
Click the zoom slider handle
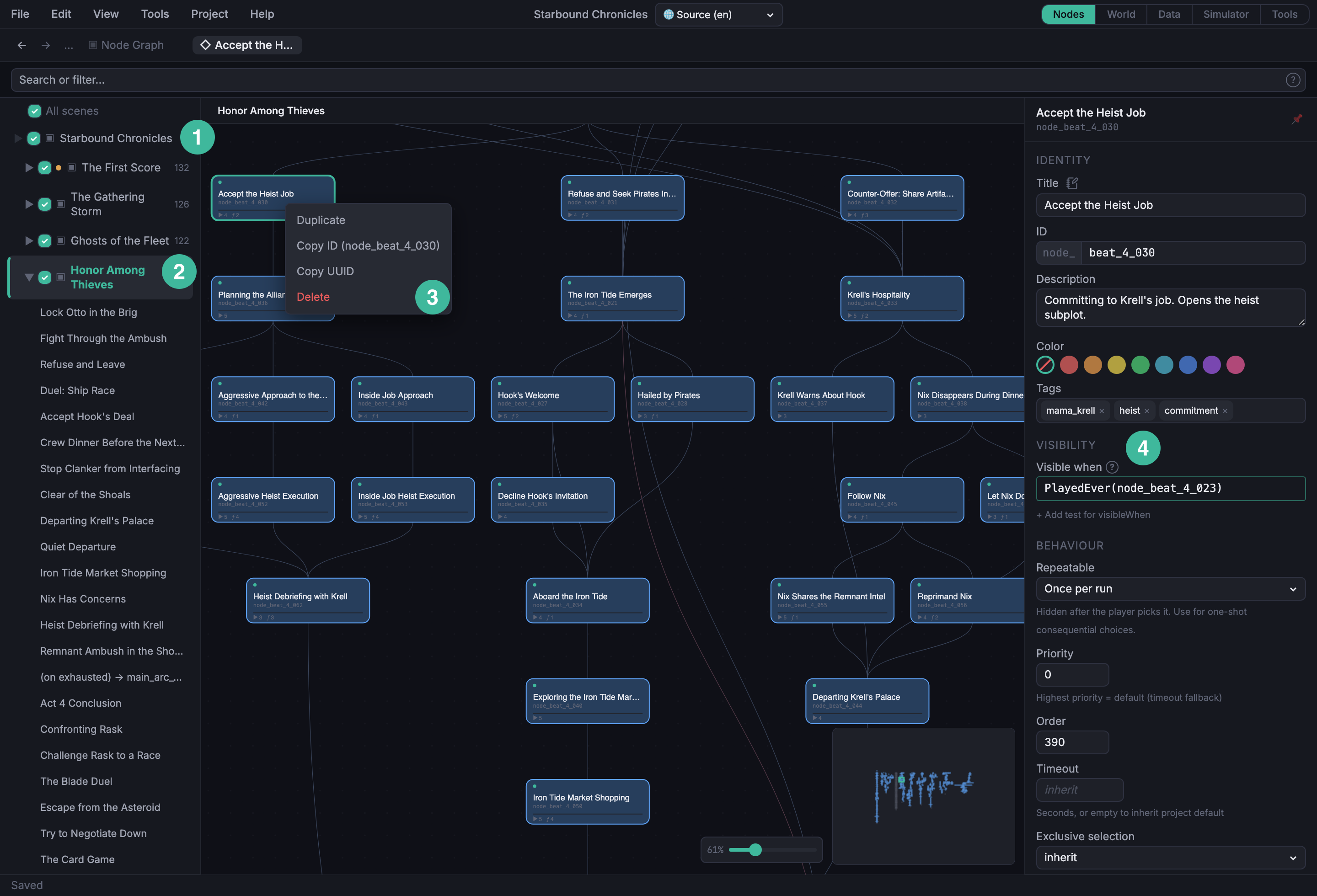[755, 850]
